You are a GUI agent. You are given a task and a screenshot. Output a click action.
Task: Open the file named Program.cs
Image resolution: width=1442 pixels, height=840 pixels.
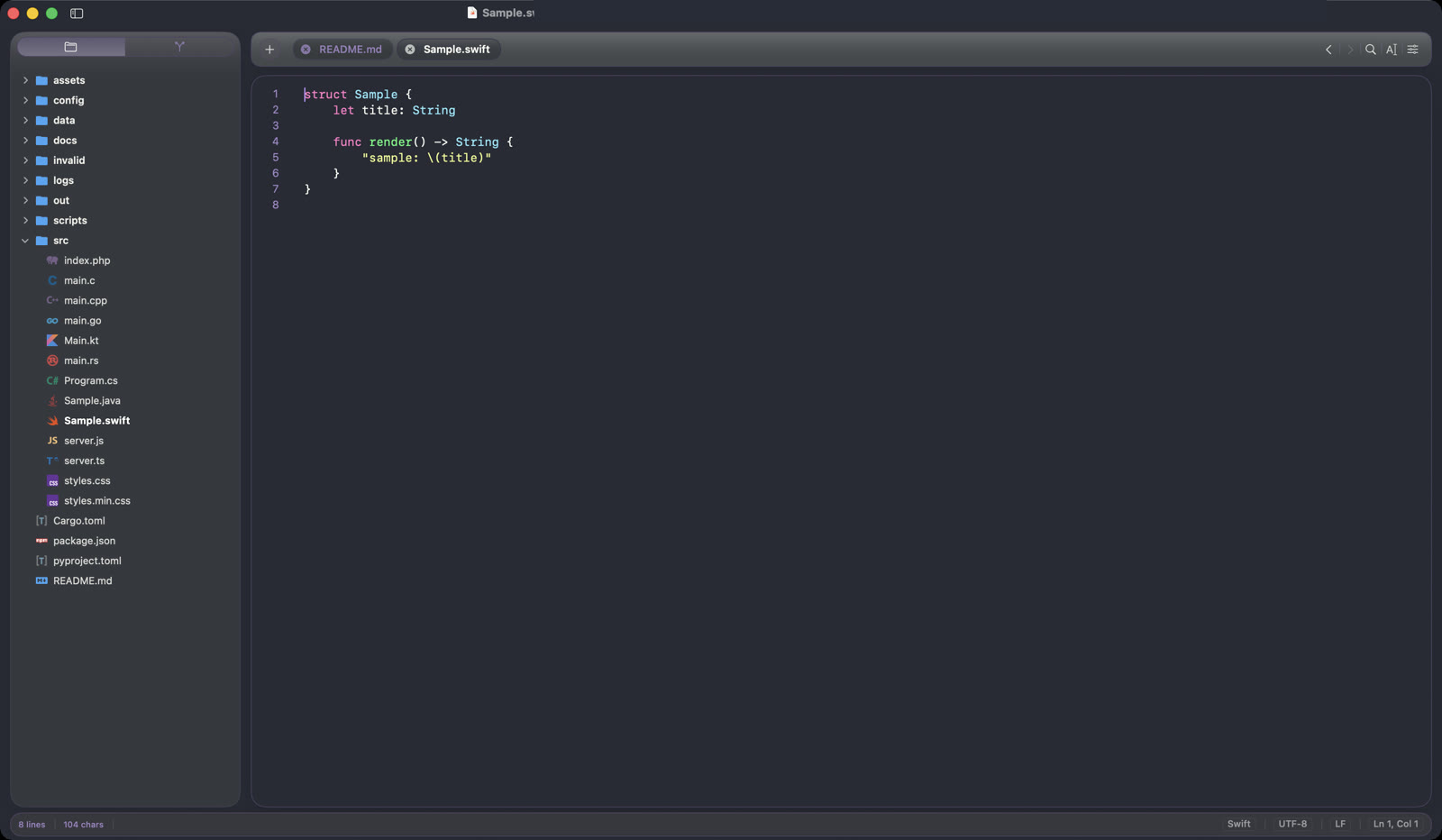[91, 380]
